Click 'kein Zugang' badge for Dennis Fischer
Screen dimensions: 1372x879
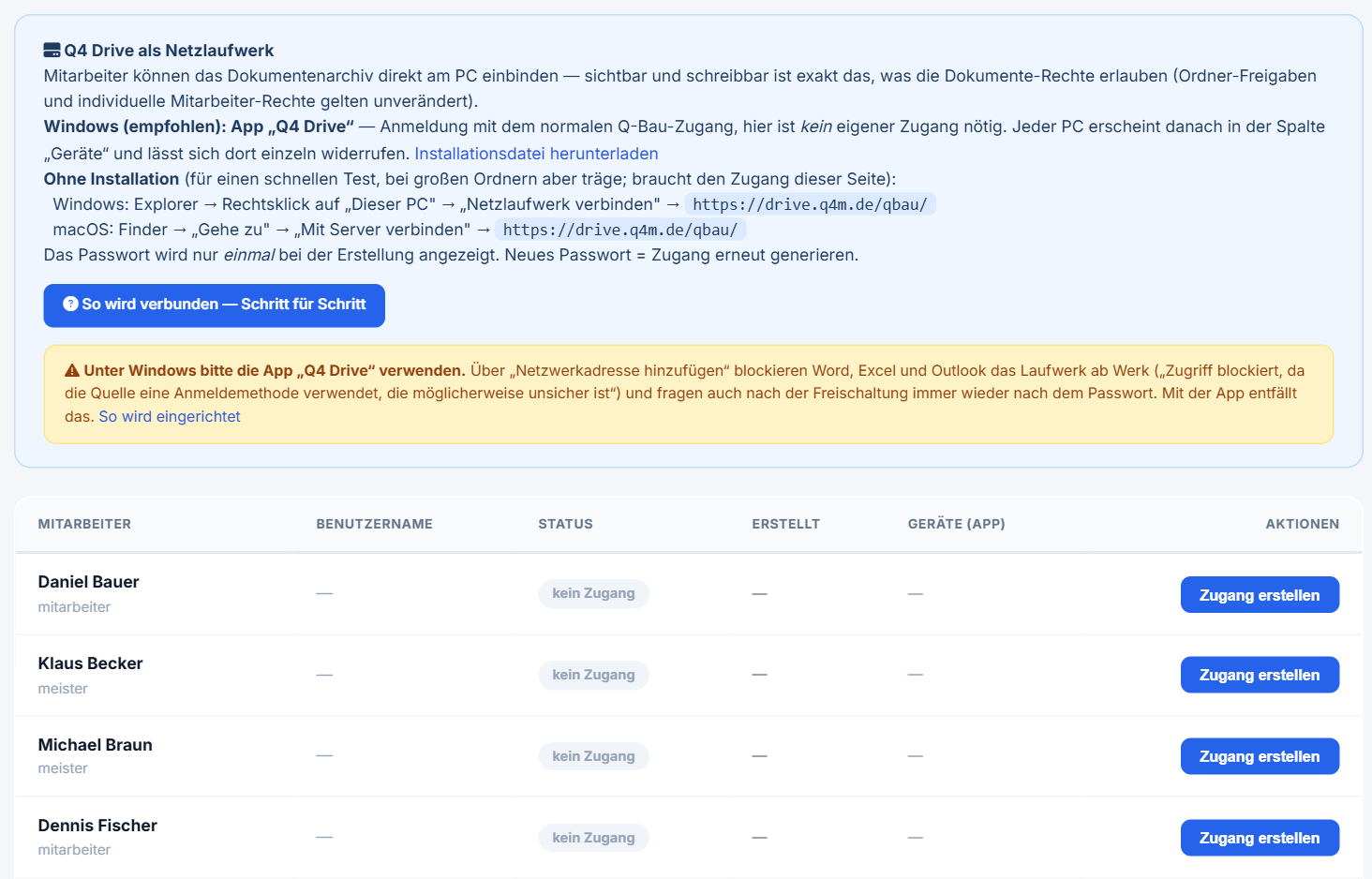pyautogui.click(x=593, y=838)
